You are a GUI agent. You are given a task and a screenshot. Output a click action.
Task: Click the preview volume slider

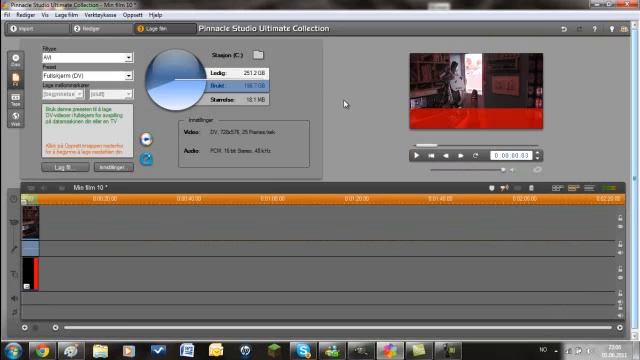pyautogui.click(x=468, y=170)
